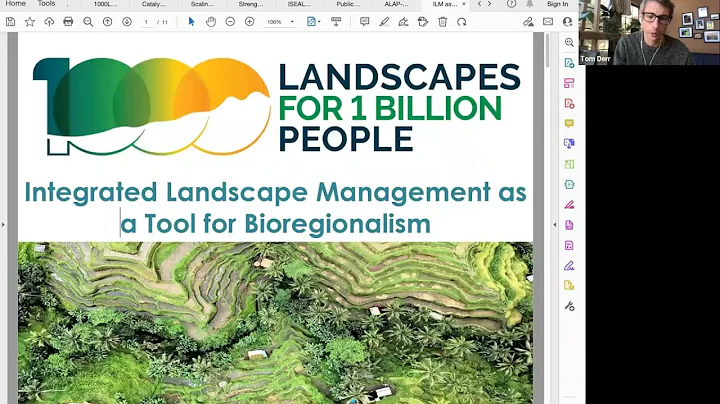This screenshot has height=404, width=720.
Task: Expand the left navigation pane arrow
Action: pyautogui.click(x=3, y=224)
